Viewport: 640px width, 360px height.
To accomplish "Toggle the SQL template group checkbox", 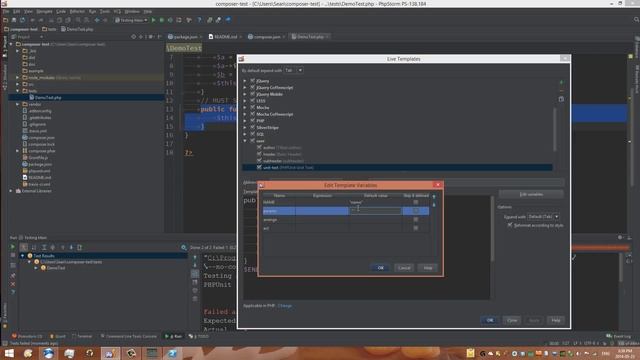I will (253, 134).
